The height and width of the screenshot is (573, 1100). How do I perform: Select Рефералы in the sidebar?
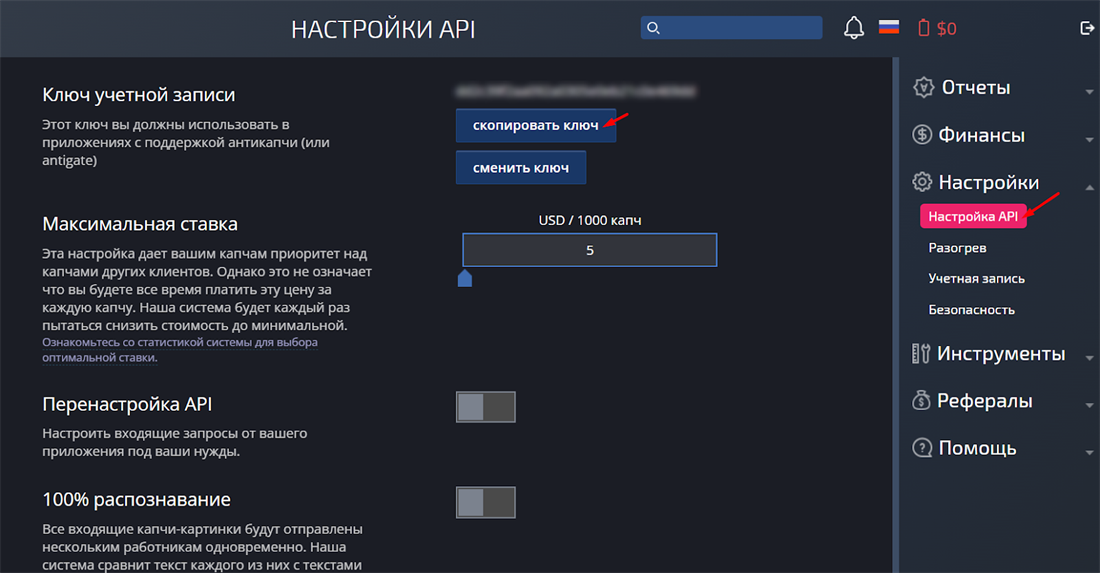(x=984, y=400)
